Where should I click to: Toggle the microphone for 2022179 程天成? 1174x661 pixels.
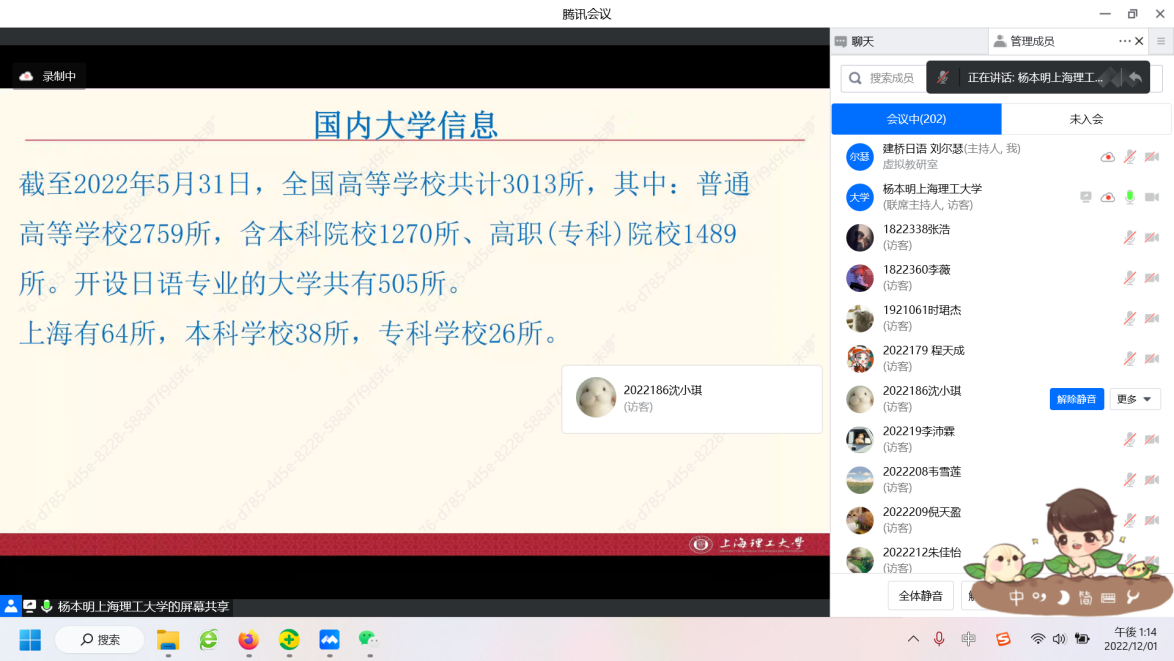[1129, 358]
